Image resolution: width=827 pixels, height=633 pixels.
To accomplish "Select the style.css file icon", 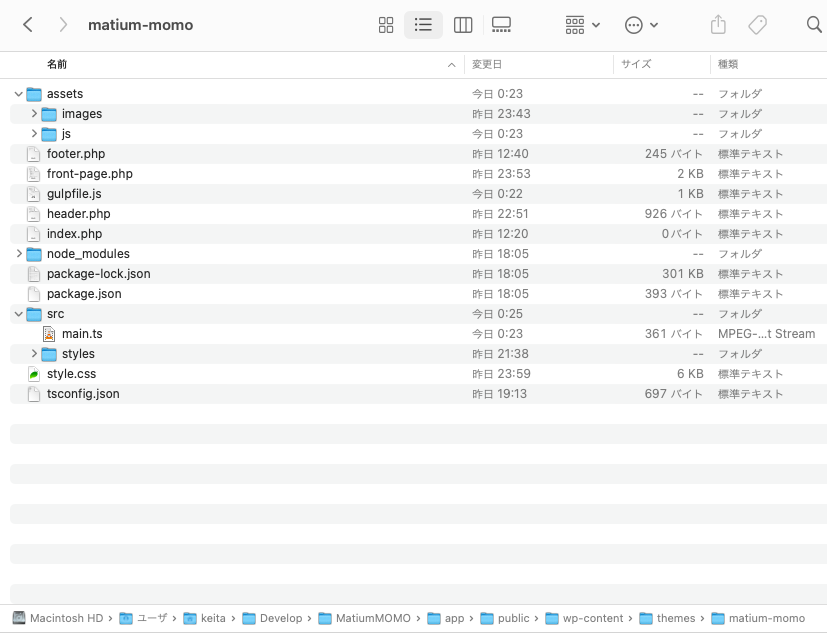I will 34,374.
